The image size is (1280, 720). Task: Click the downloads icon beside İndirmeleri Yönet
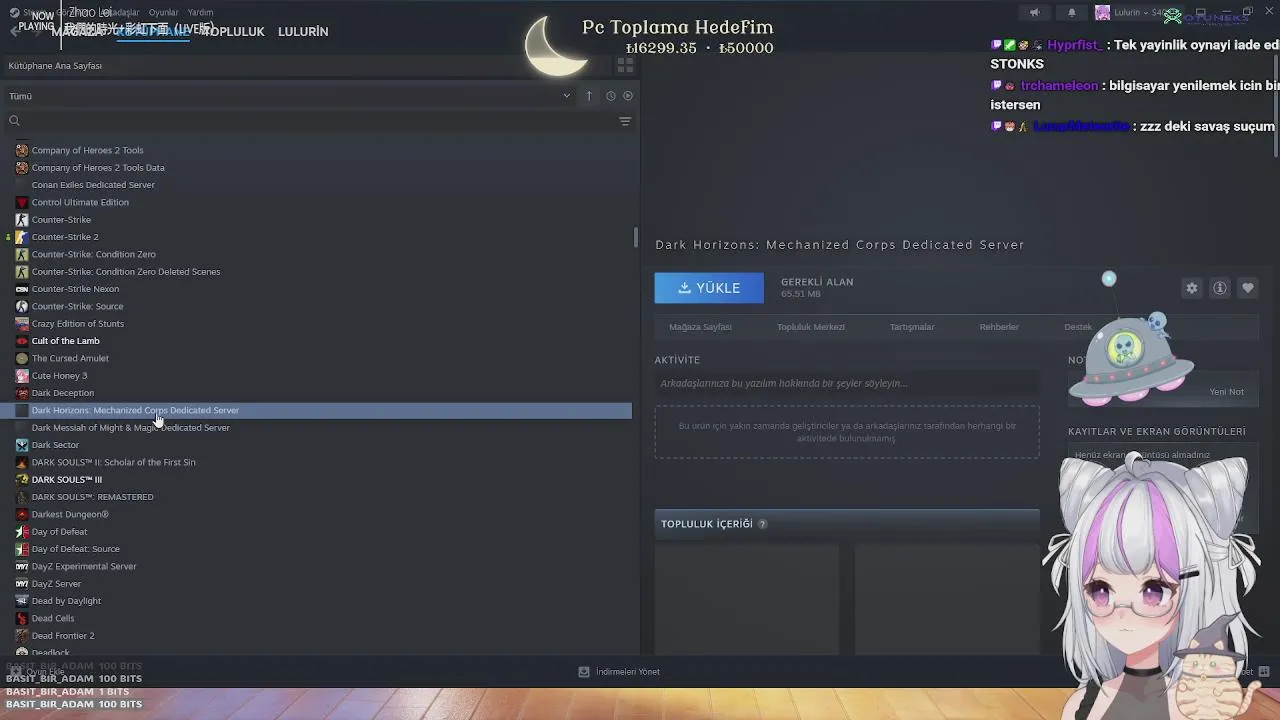[584, 672]
